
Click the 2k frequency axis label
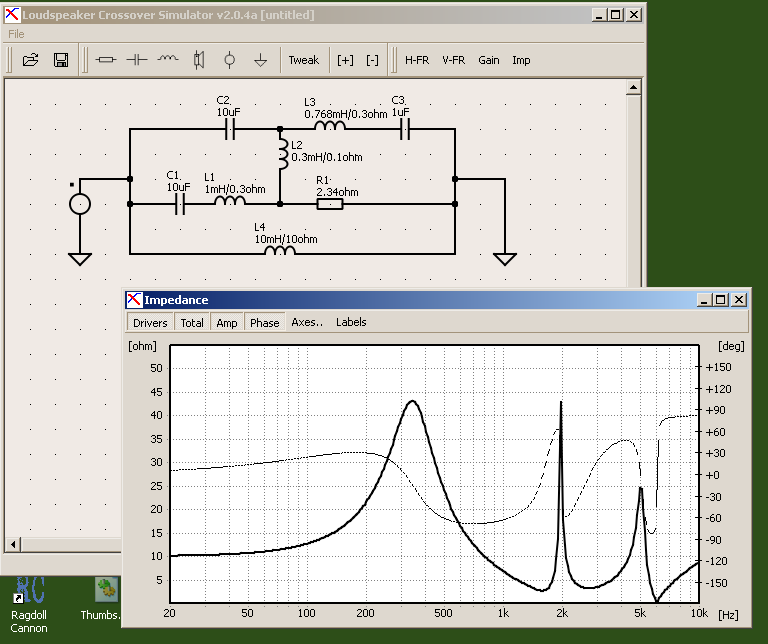[562, 613]
